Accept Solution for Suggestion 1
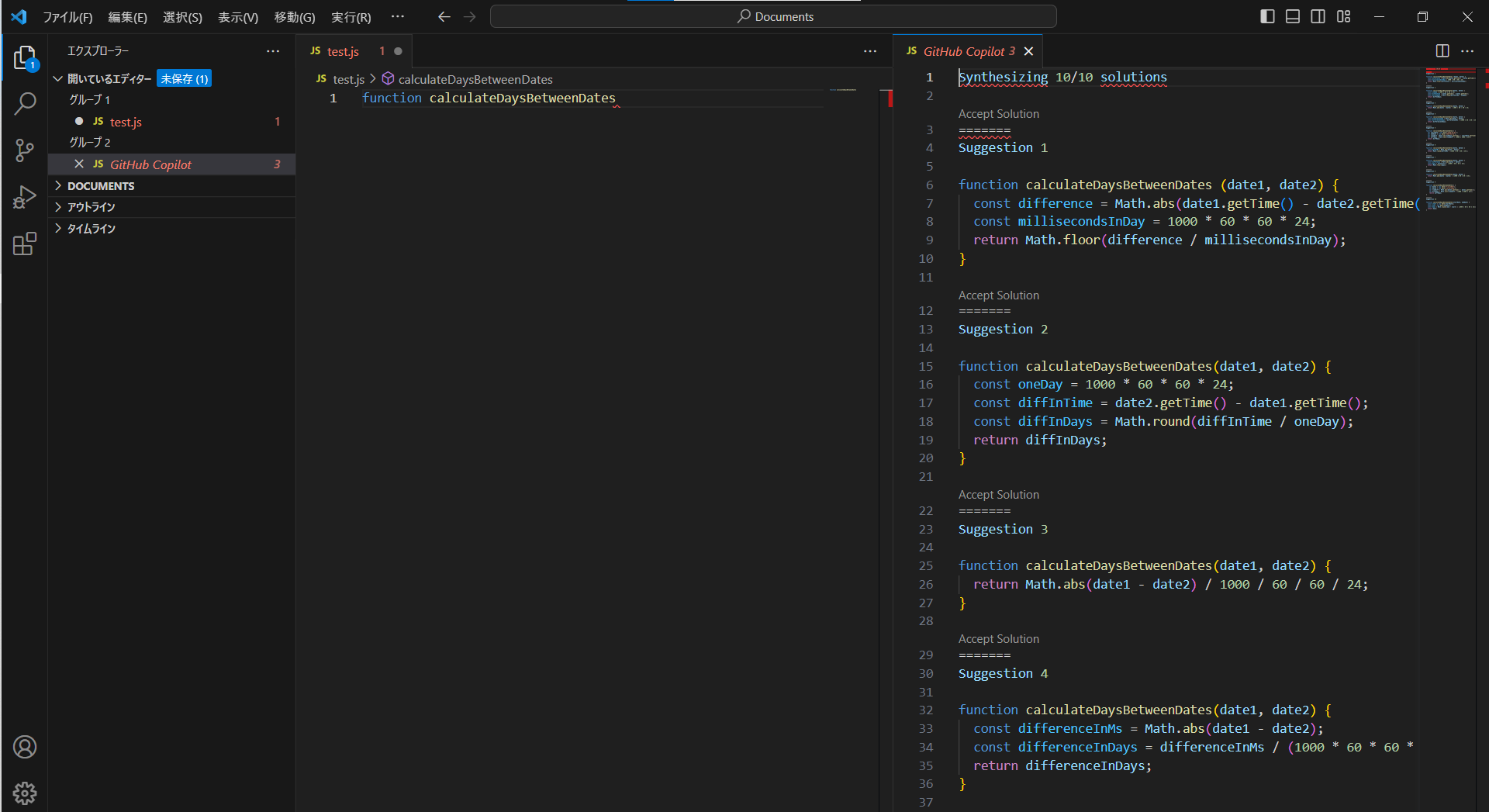This screenshot has height=812, width=1489. pos(998,114)
